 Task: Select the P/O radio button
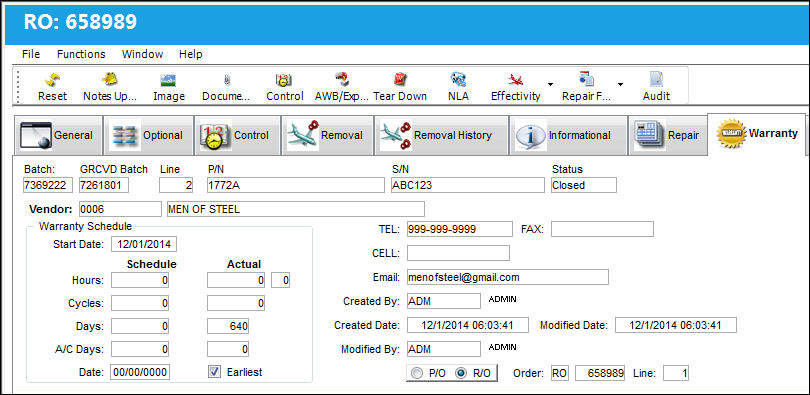pos(416,373)
